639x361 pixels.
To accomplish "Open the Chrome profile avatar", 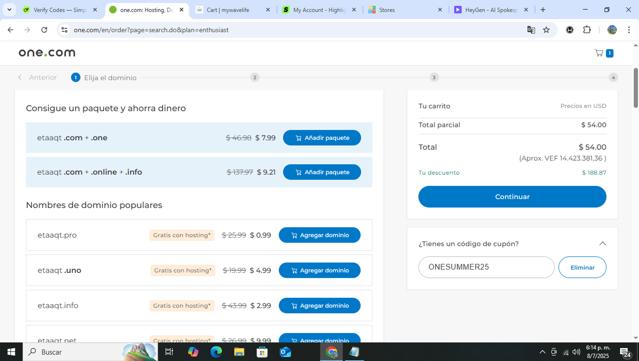I will click(x=612, y=30).
